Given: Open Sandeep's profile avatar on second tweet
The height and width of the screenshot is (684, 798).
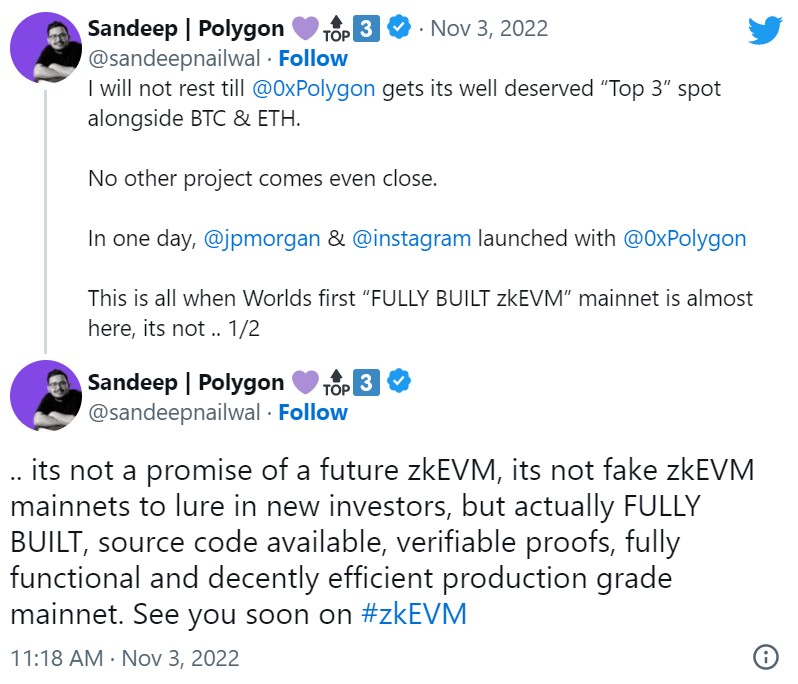Looking at the screenshot, I should (x=44, y=397).
